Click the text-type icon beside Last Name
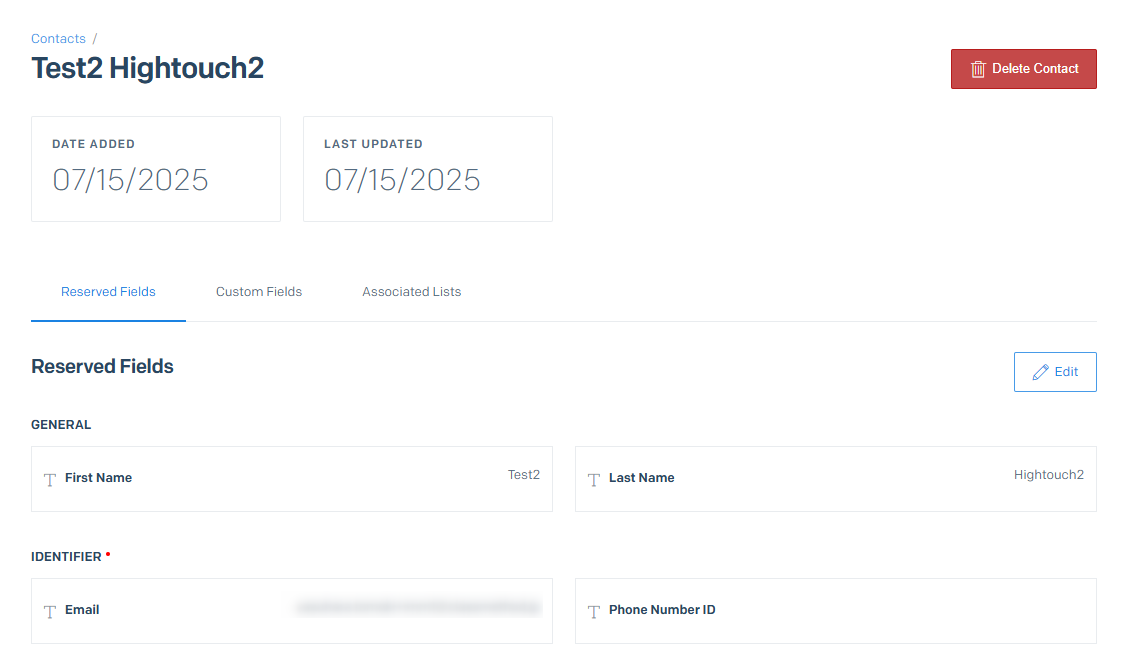The image size is (1128, 646). click(593, 480)
